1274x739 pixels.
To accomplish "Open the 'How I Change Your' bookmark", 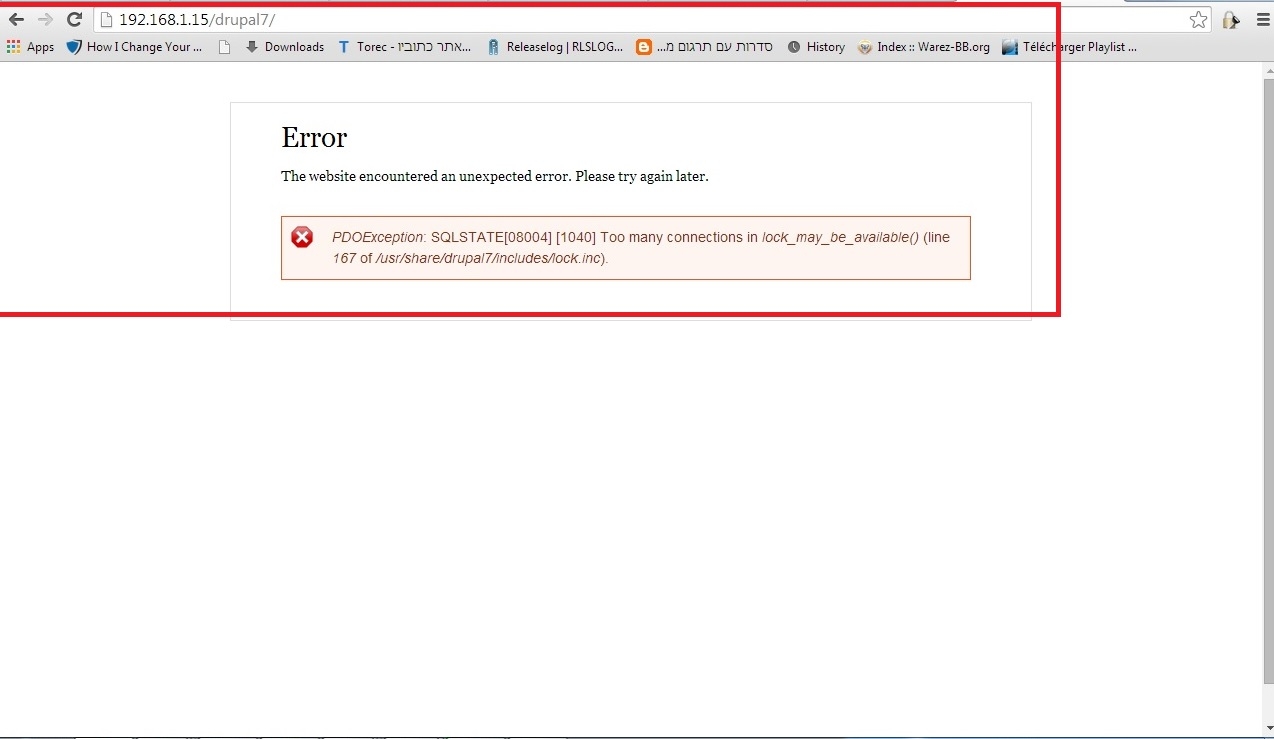I will point(134,47).
